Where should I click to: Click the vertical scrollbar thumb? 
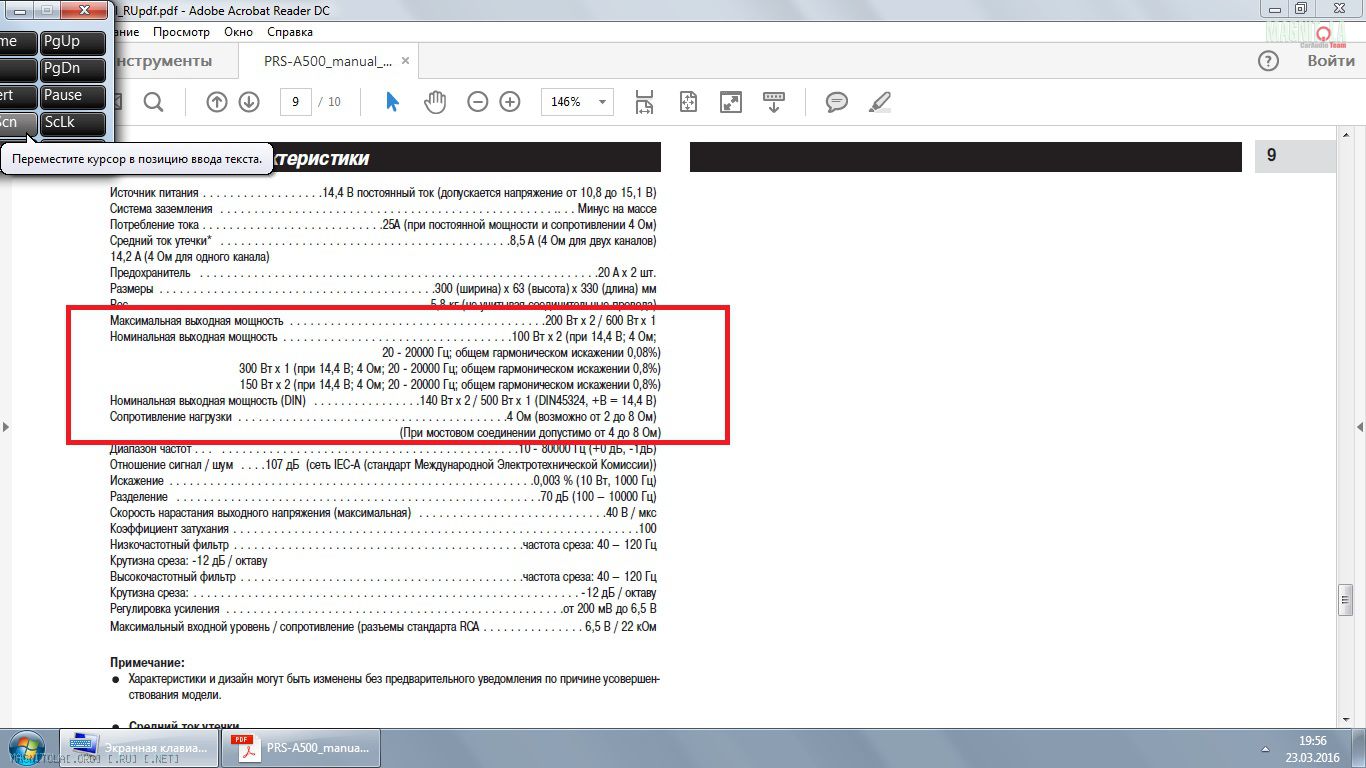pos(1345,600)
